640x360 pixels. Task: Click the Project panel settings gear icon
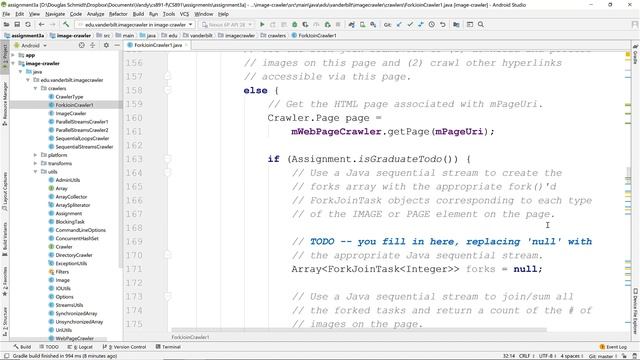106,45
